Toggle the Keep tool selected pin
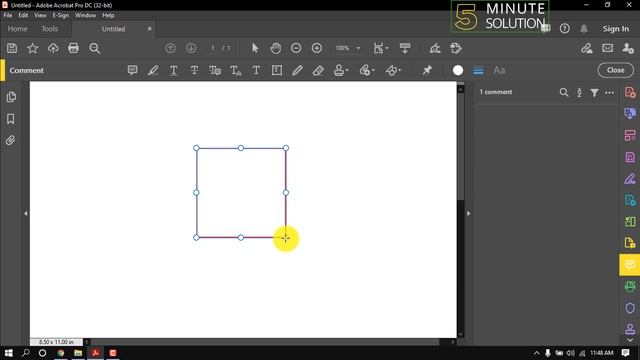The width and height of the screenshot is (640, 360). click(427, 70)
